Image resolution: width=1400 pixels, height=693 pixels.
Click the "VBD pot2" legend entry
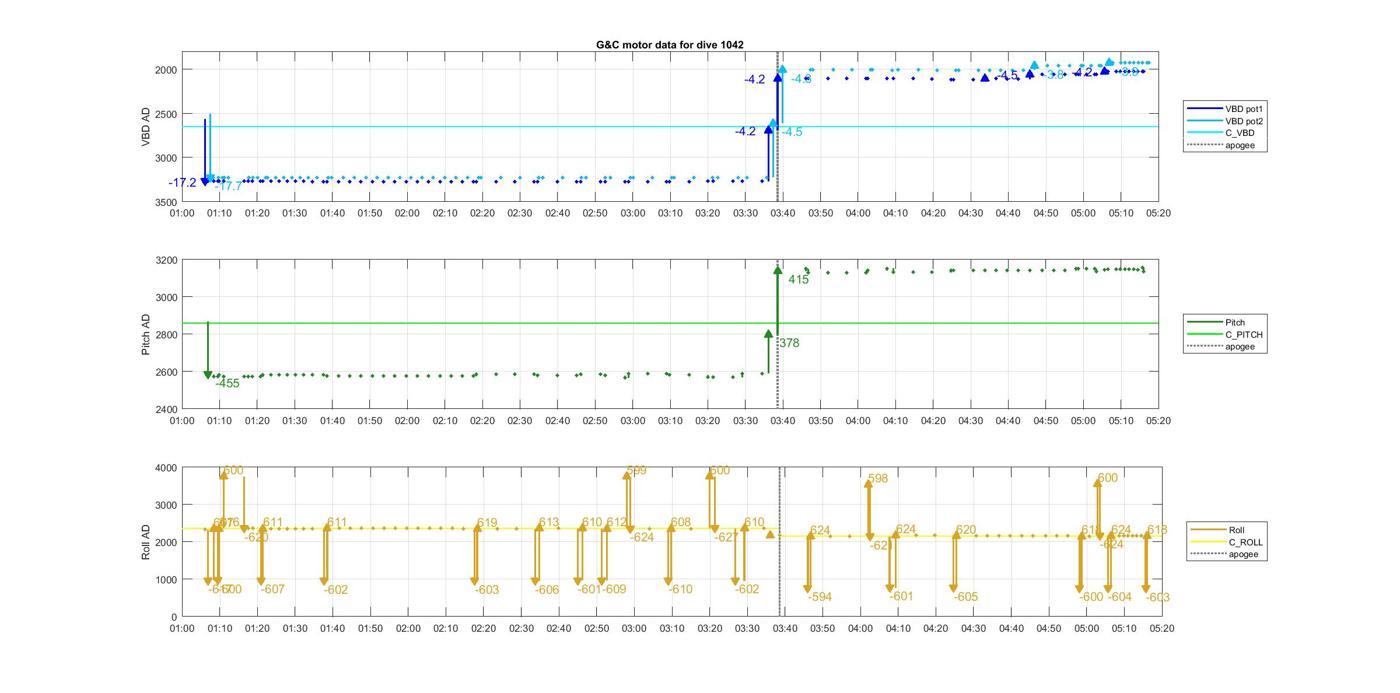tap(1245, 120)
